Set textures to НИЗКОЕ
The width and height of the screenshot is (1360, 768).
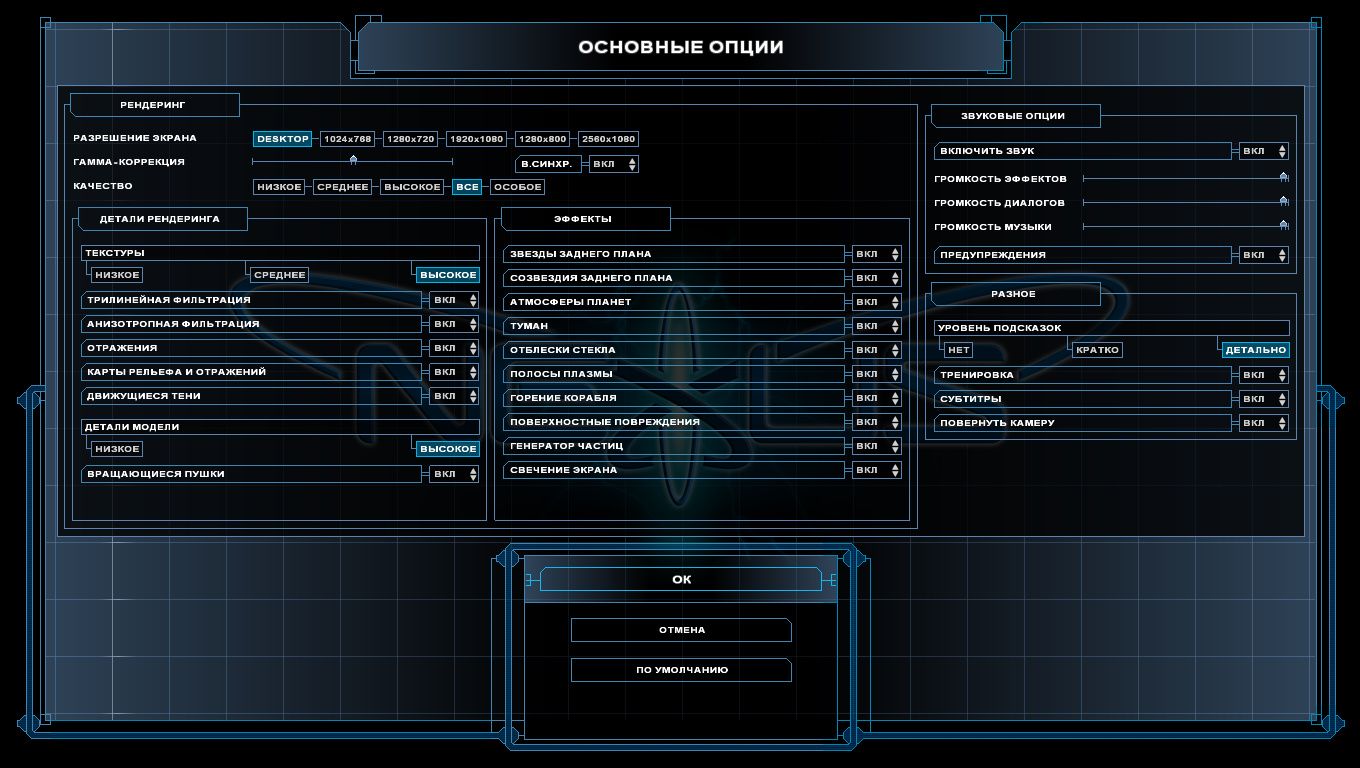pyautogui.click(x=118, y=275)
